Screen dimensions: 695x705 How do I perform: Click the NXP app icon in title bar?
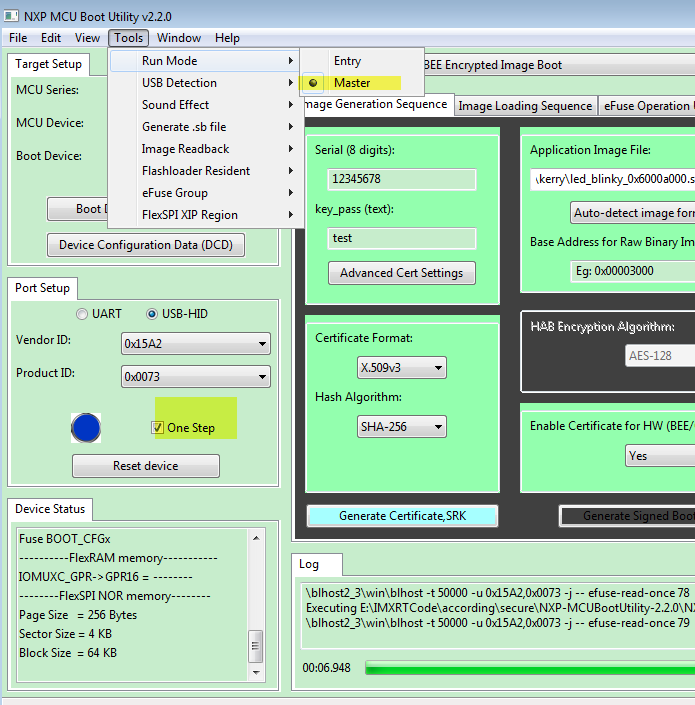tap(11, 16)
